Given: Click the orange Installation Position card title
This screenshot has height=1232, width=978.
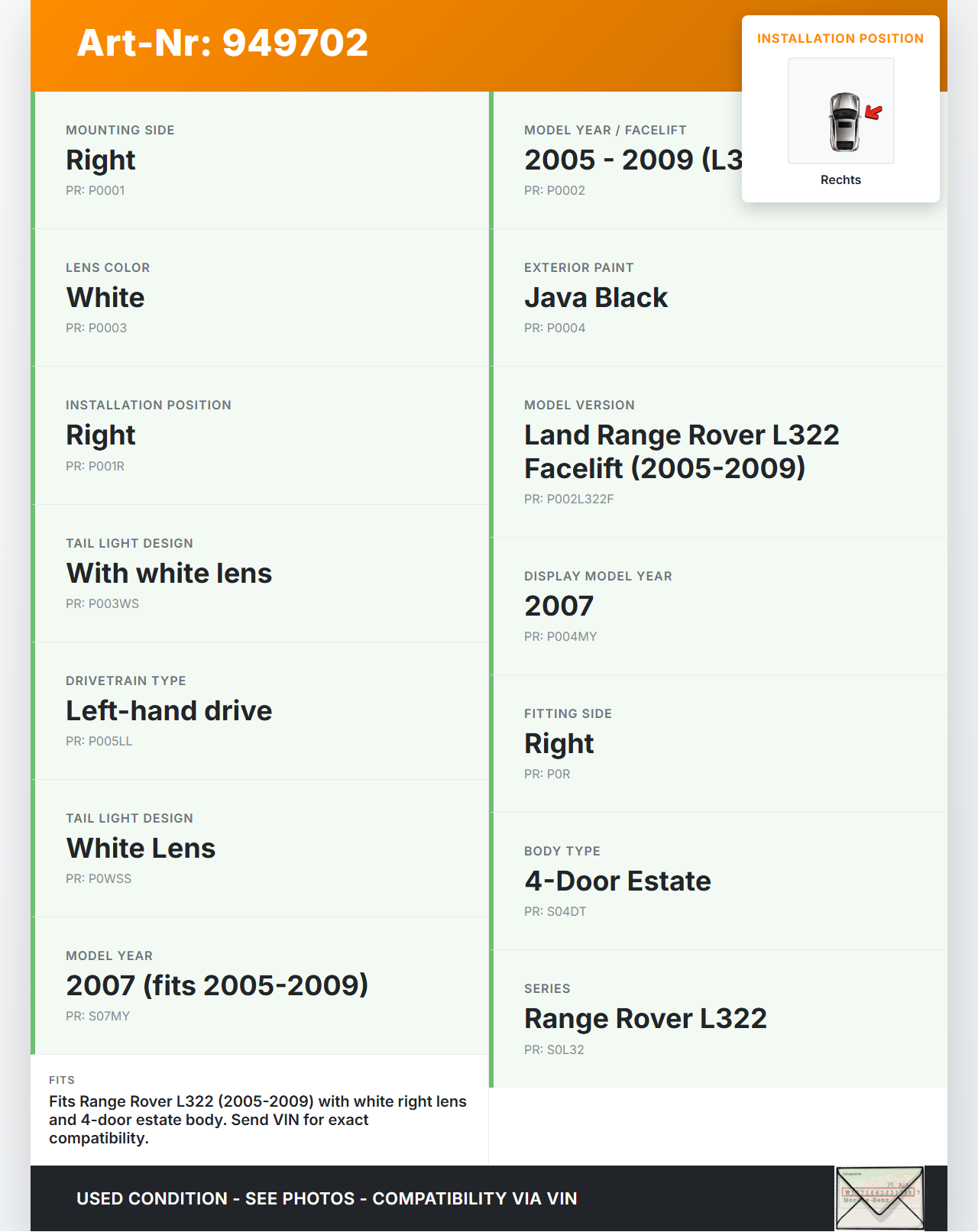Looking at the screenshot, I should pyautogui.click(x=840, y=39).
